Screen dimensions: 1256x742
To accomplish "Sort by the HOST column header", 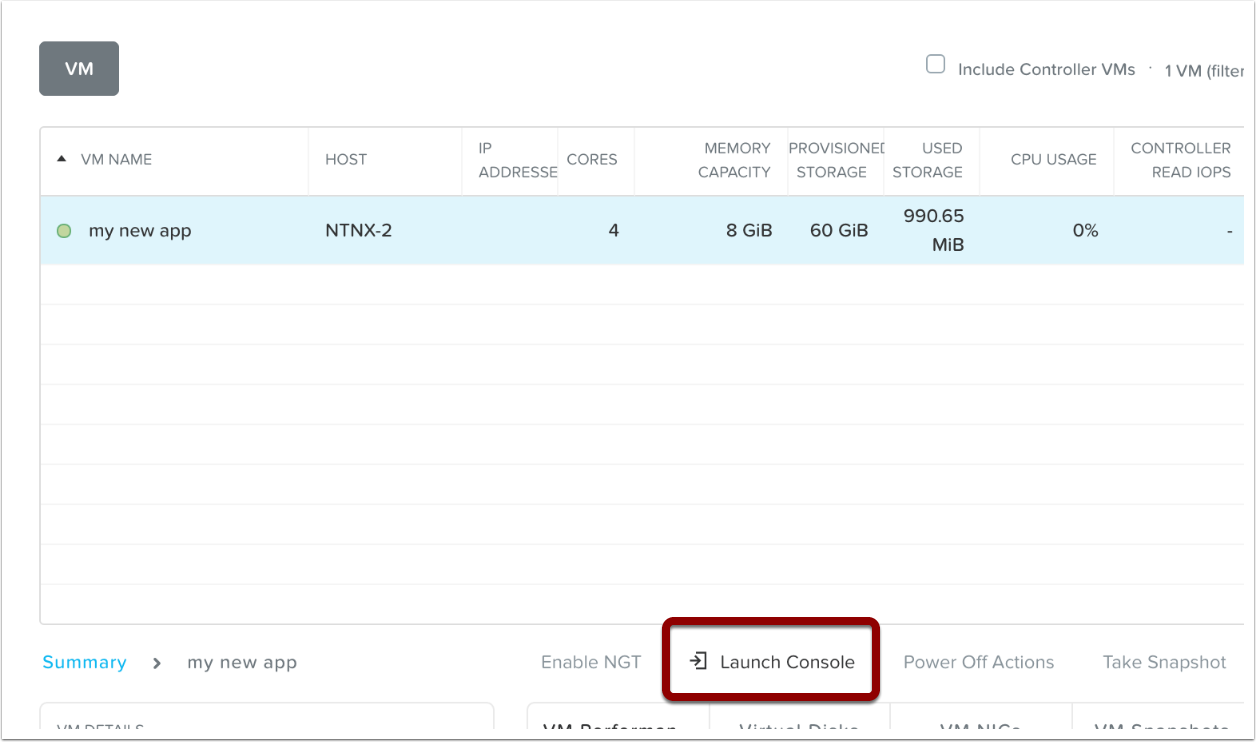I will [x=346, y=159].
